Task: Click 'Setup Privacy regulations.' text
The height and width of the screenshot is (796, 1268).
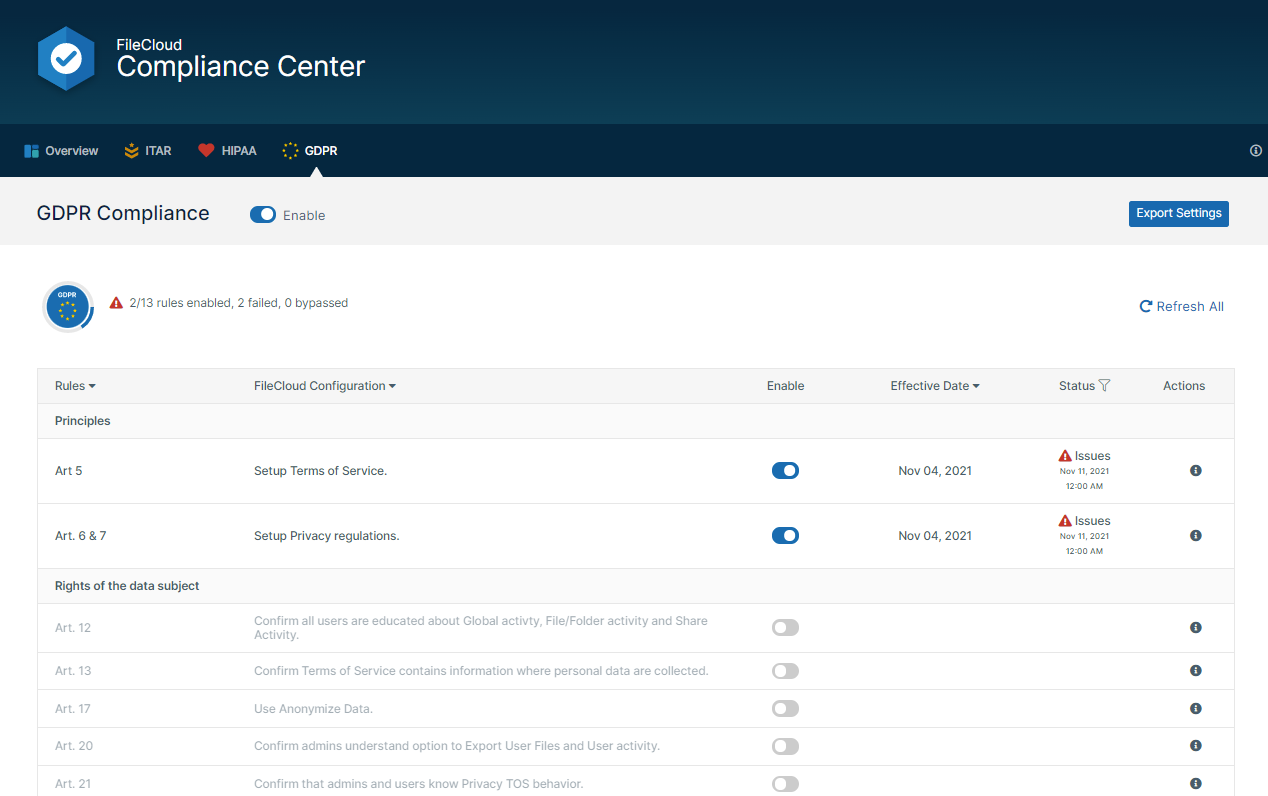Action: click(x=327, y=535)
